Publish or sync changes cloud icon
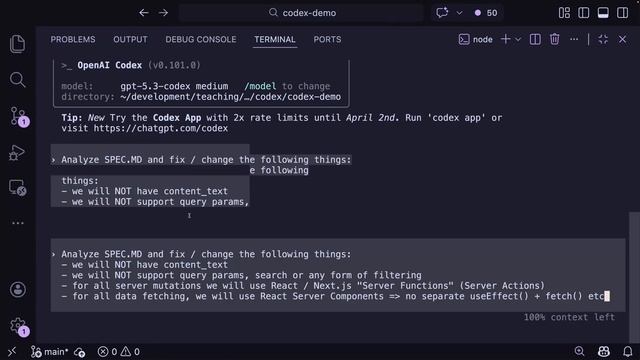The image size is (640, 360). 80,352
